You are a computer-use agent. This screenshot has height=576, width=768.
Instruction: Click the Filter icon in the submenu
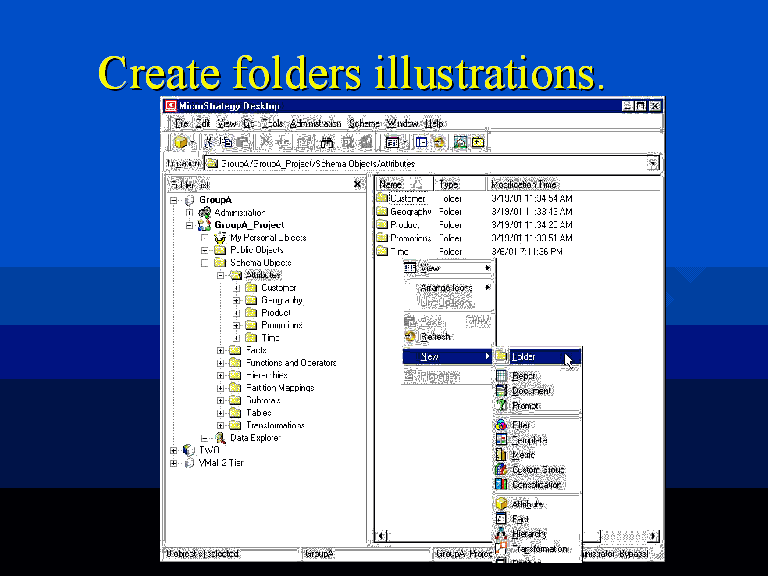point(502,425)
